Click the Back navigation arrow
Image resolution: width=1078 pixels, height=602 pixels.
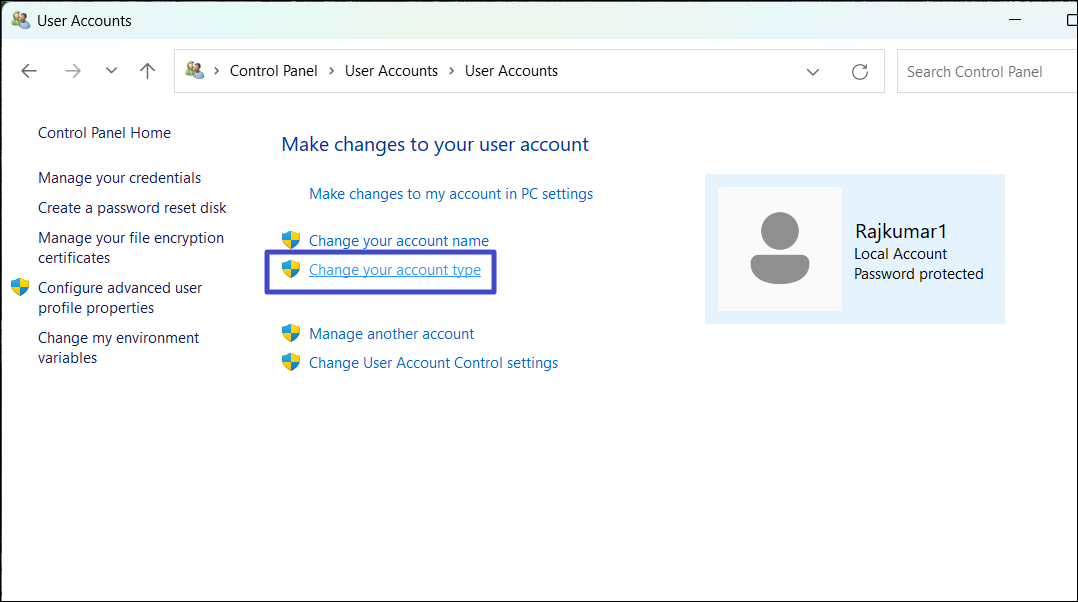coord(29,71)
